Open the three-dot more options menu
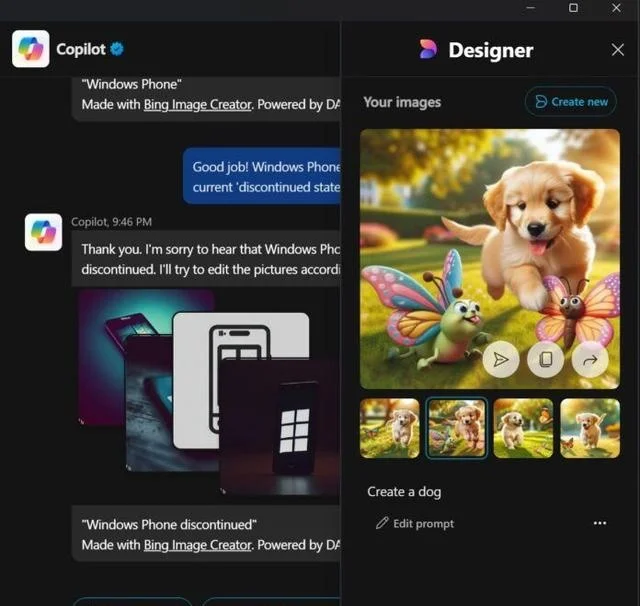 [x=600, y=523]
